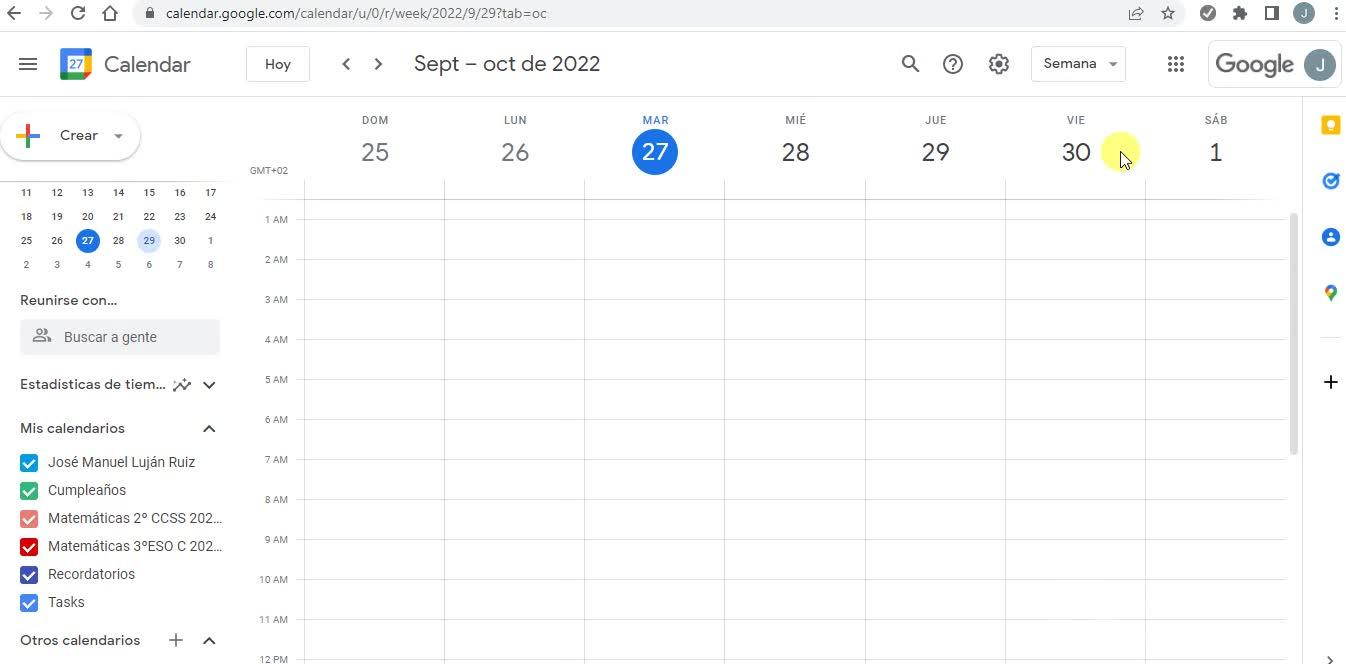
Task: Disable the Tasks calendar checkbox
Action: 29,603
